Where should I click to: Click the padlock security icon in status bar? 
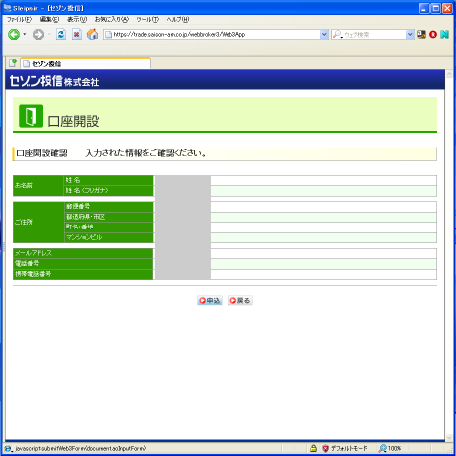tap(313, 448)
